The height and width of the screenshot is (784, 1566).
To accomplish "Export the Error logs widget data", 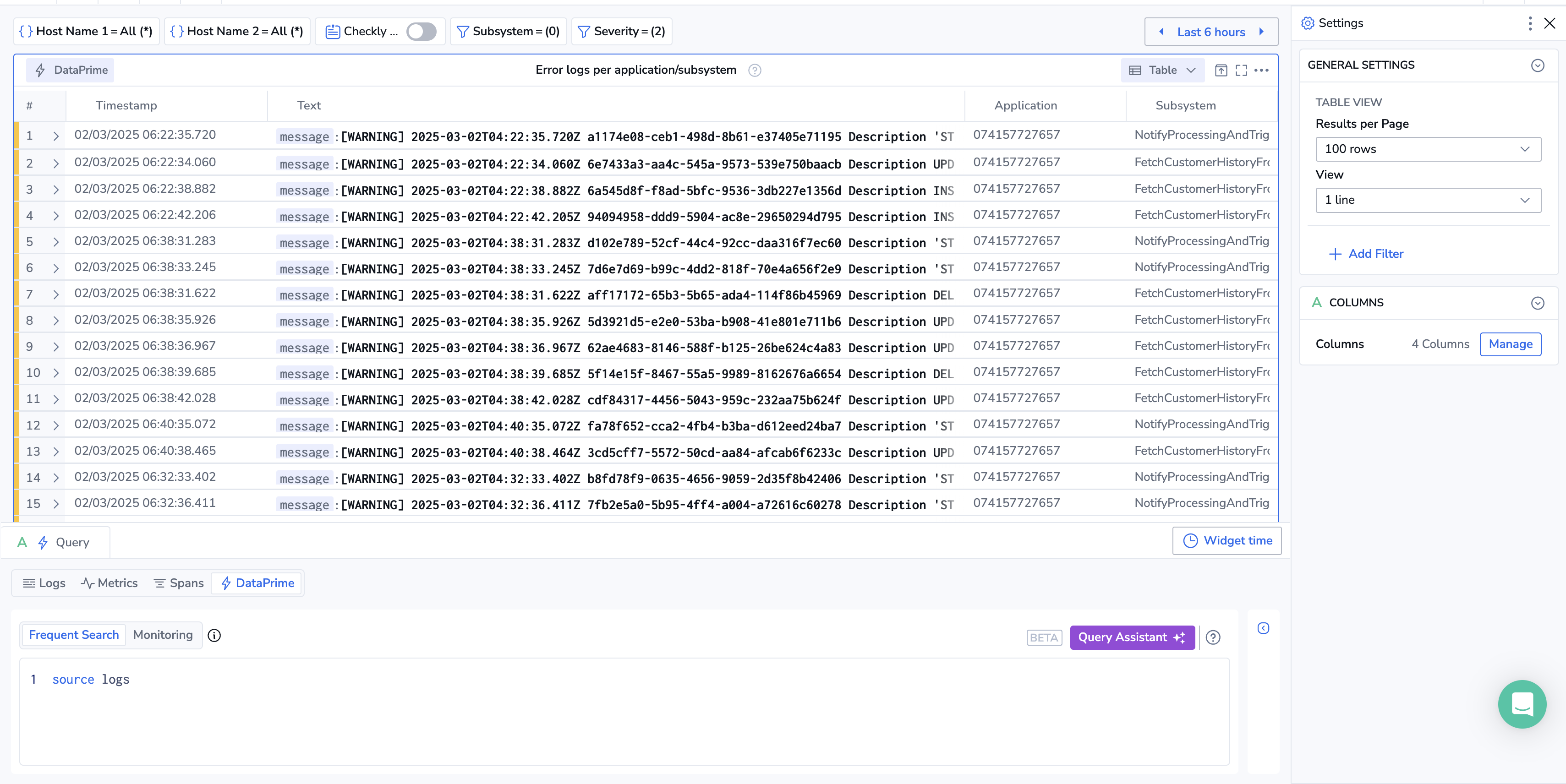I will click(x=1221, y=70).
